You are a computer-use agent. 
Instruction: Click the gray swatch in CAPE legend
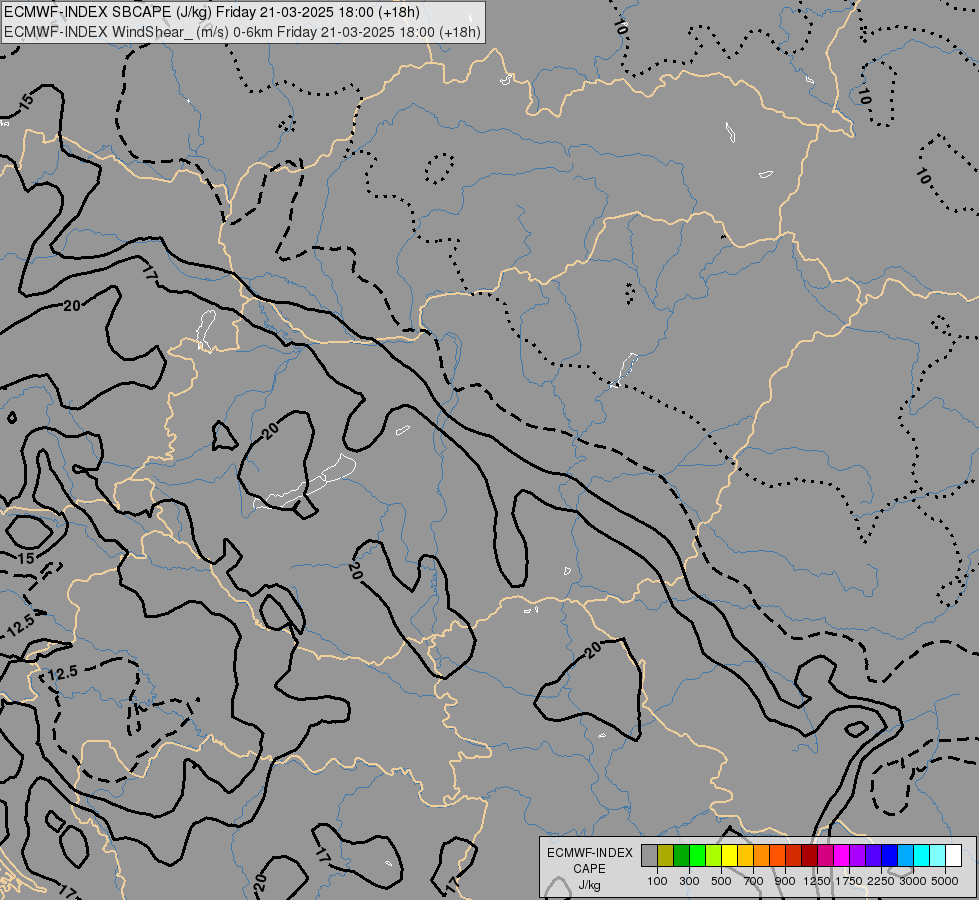[x=649, y=855]
